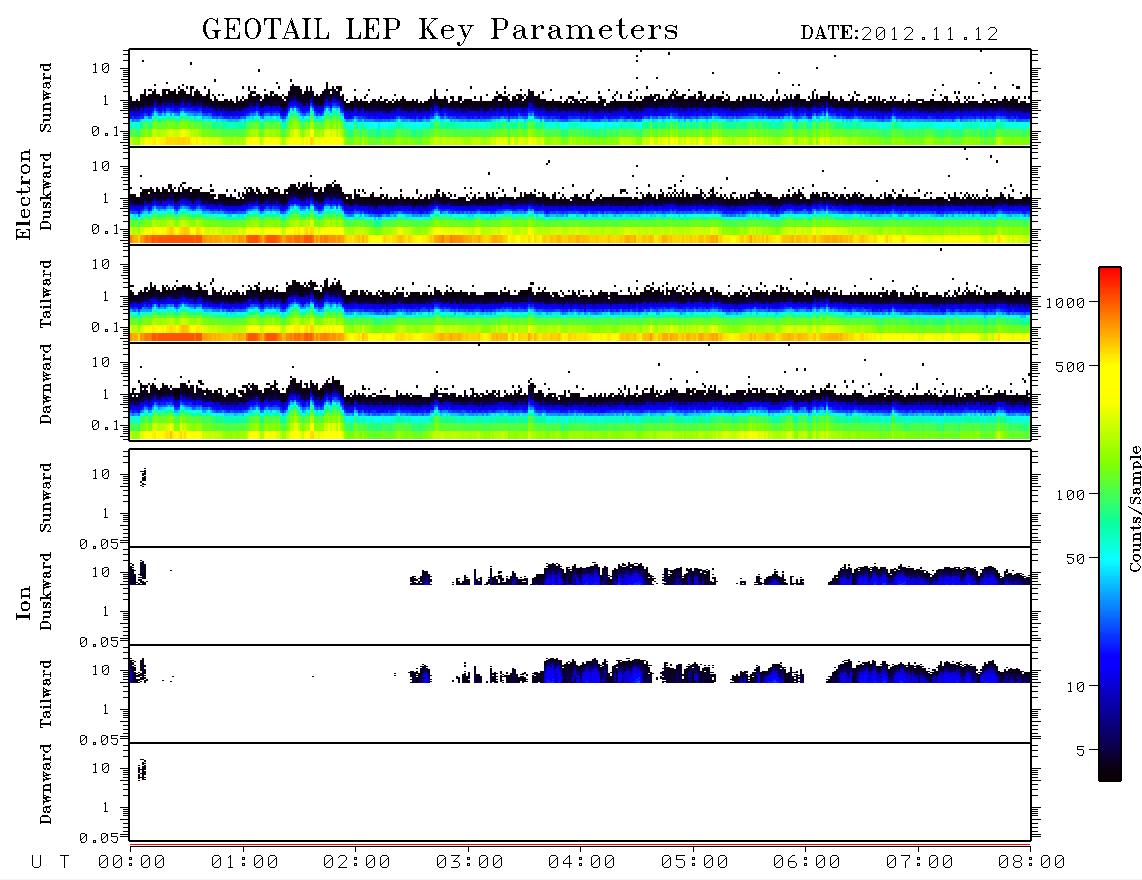Click the "10" tick of Electron Tailward

coord(101,264)
